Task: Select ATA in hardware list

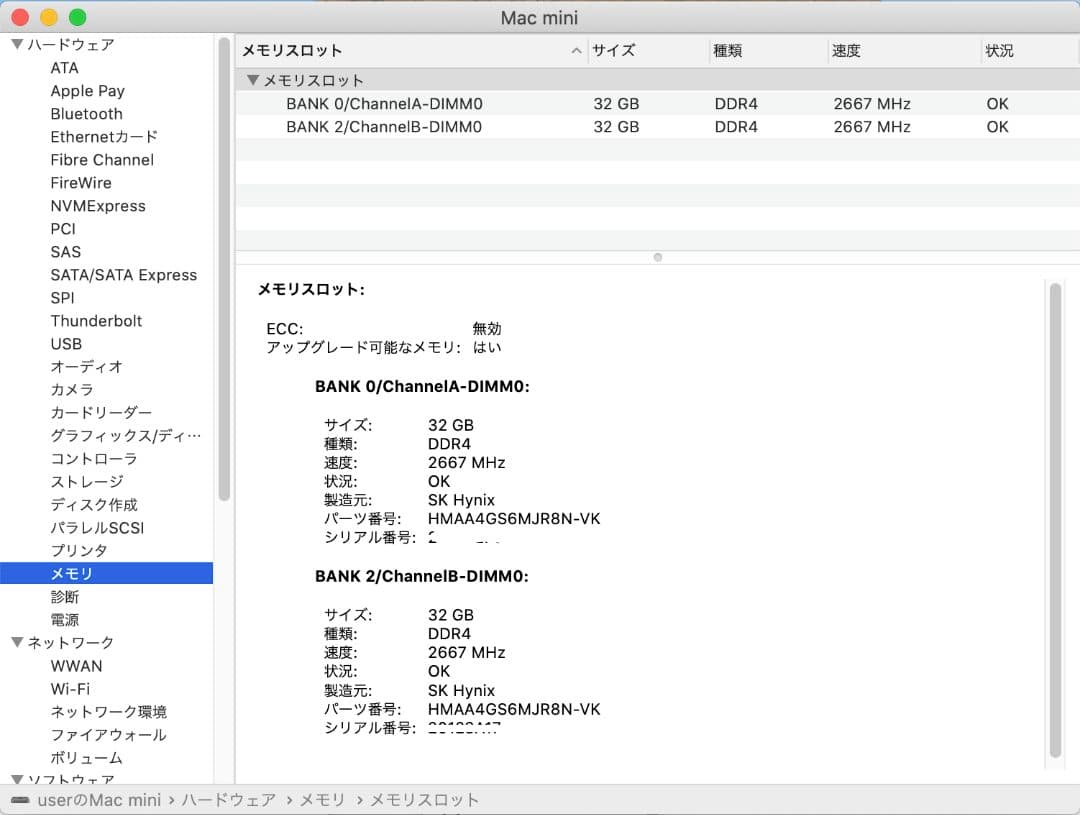Action: (x=65, y=68)
